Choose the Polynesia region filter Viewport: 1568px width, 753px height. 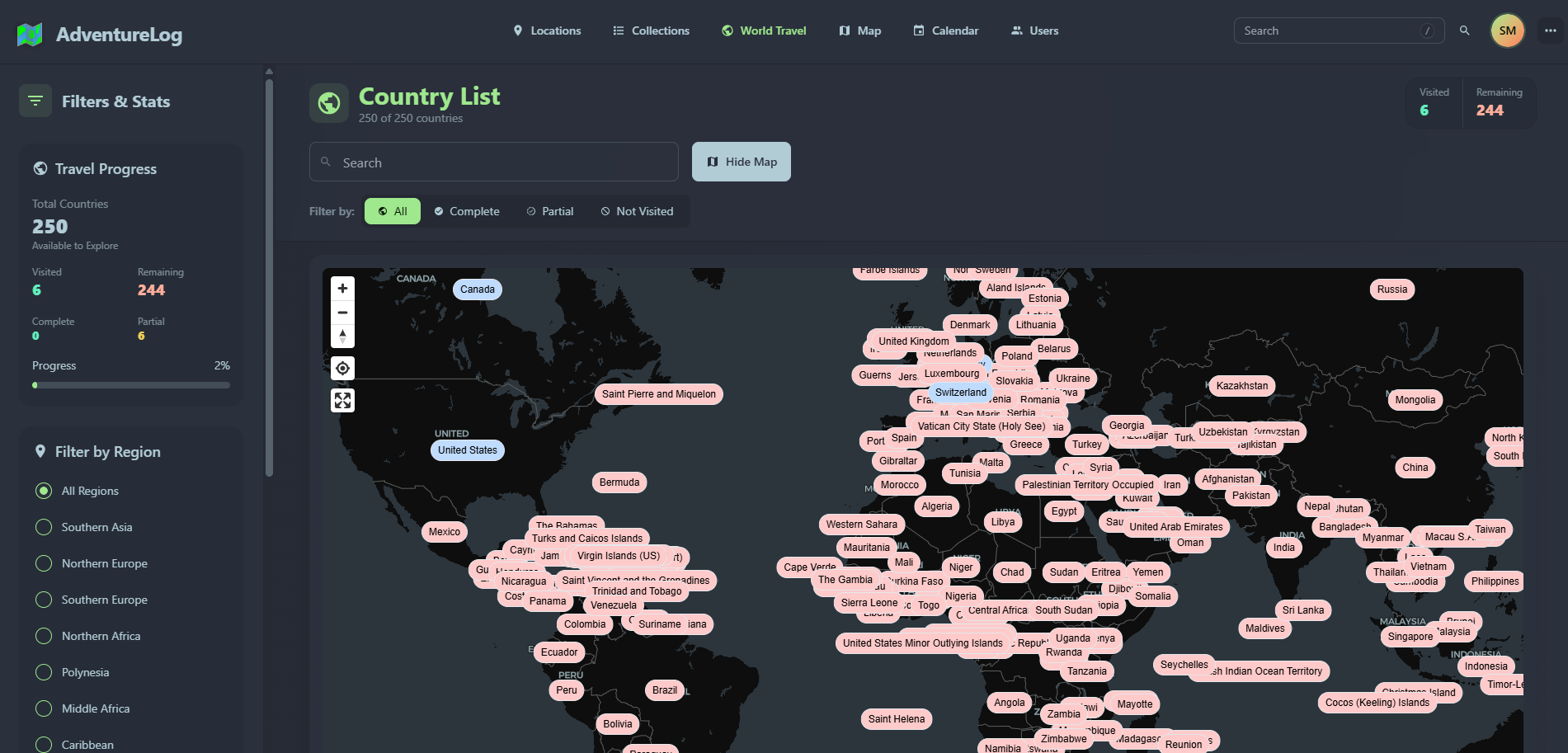[x=44, y=672]
